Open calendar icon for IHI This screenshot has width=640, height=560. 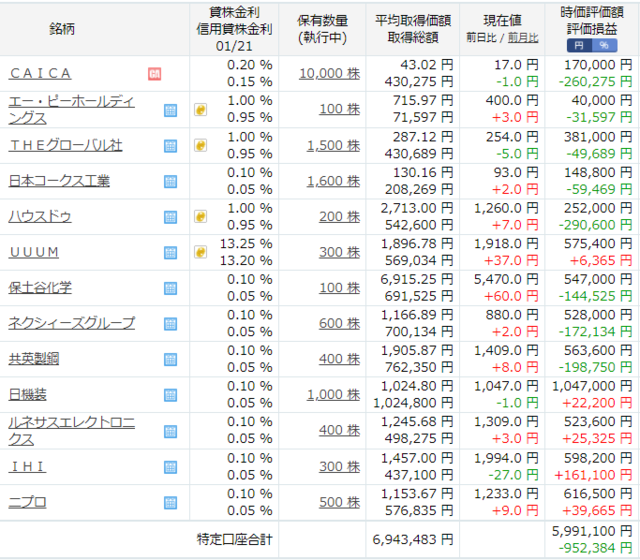click(171, 467)
